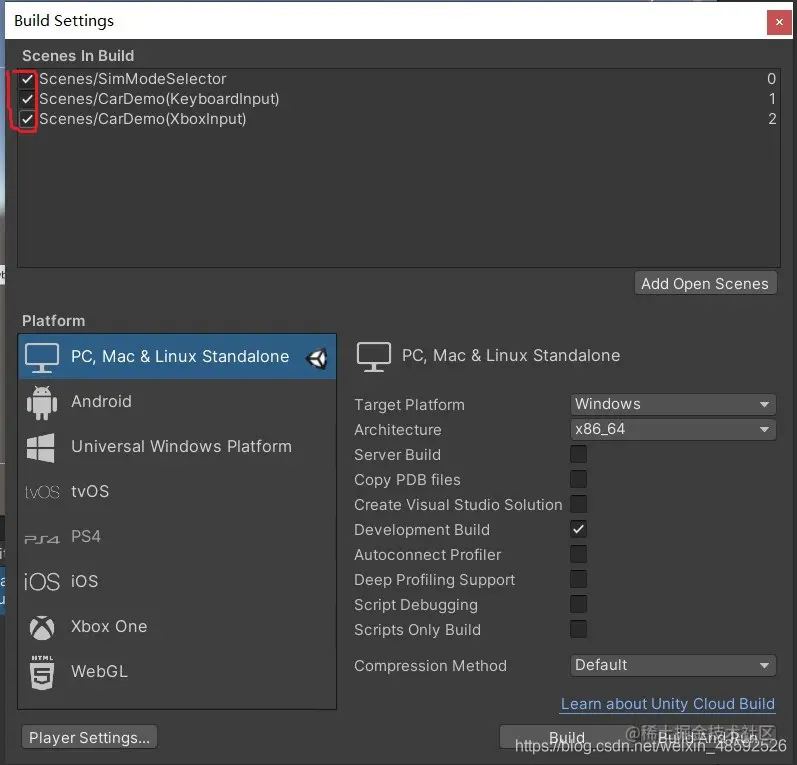This screenshot has height=765, width=797.
Task: Select the Xbox One platform
Action: coord(177,627)
